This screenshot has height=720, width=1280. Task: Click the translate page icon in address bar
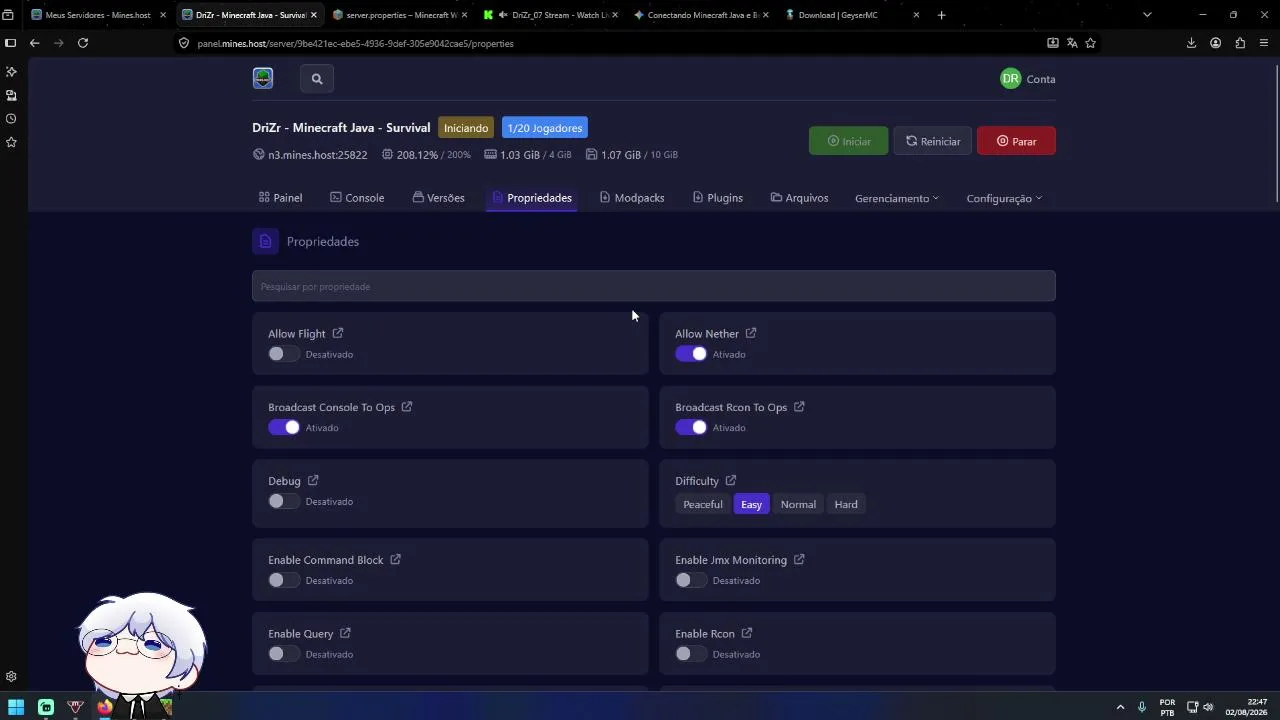1072,43
